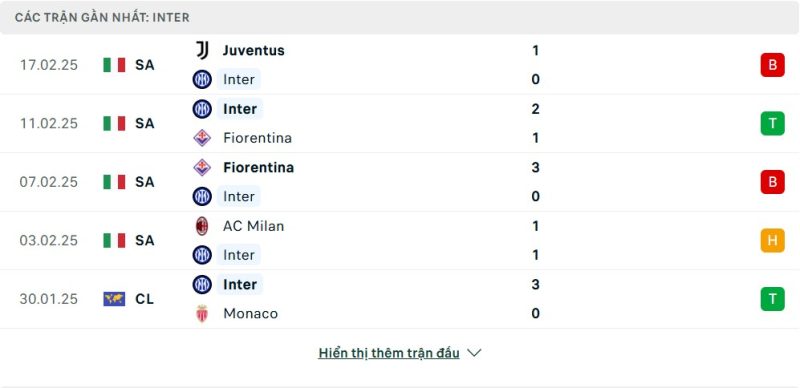The height and width of the screenshot is (388, 800).
Task: Click the green T badge for Monaco match
Action: point(772,299)
